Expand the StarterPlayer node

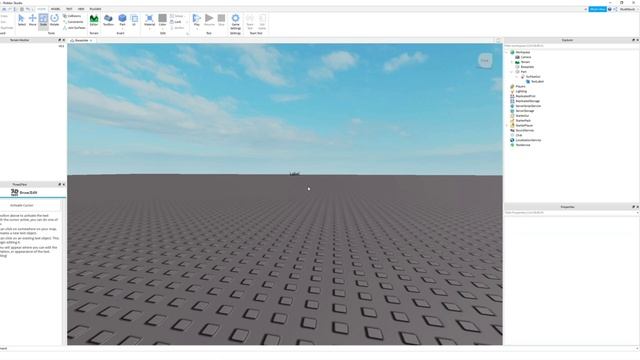[x=507, y=126]
